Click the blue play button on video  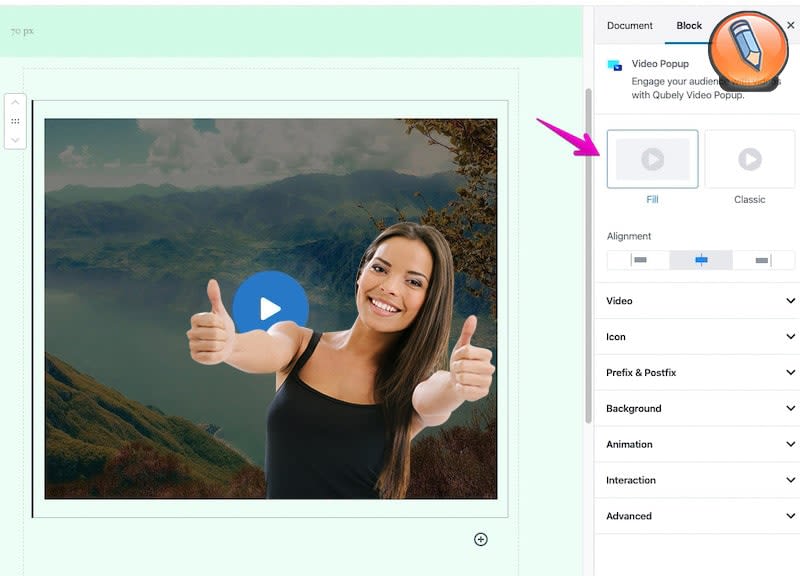click(x=270, y=308)
